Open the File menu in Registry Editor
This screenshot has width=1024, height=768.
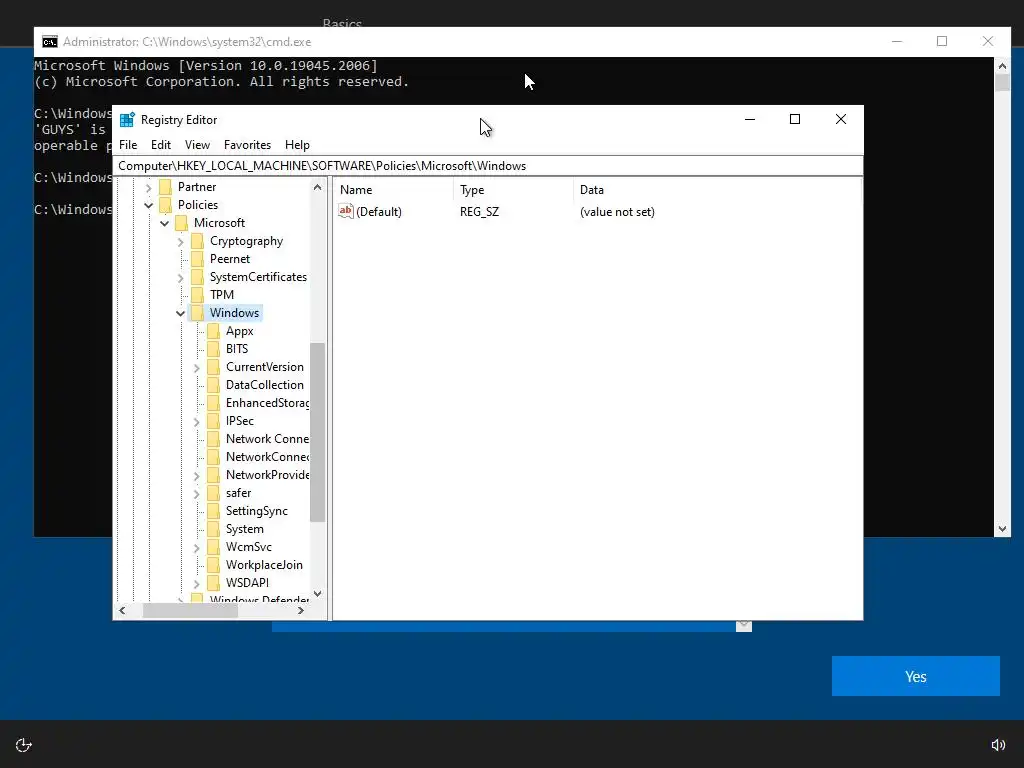[x=128, y=145]
